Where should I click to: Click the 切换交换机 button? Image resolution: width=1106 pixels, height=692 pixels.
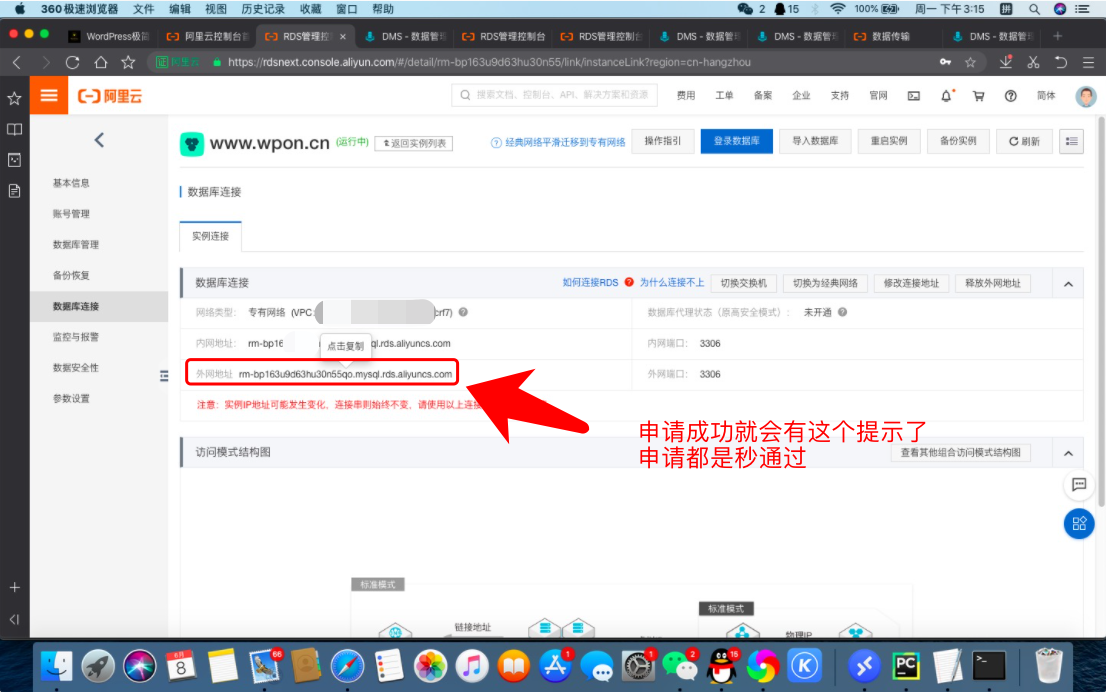pyautogui.click(x=743, y=283)
